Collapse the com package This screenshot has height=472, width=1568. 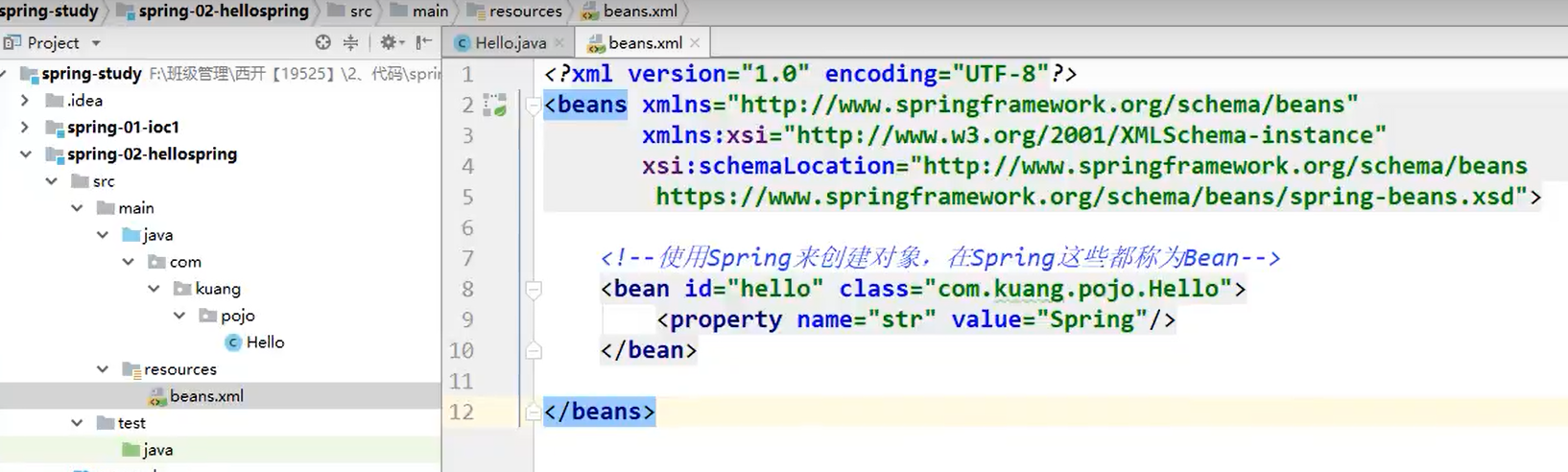click(129, 261)
